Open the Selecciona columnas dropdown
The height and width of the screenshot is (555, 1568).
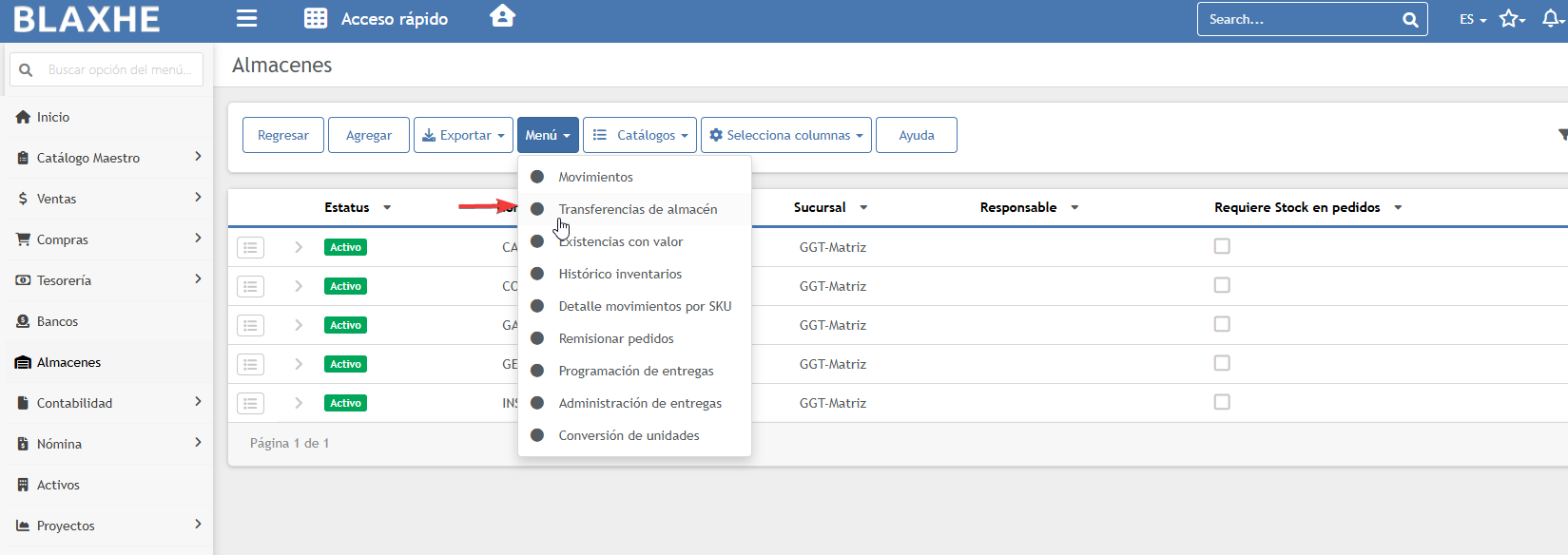point(786,135)
